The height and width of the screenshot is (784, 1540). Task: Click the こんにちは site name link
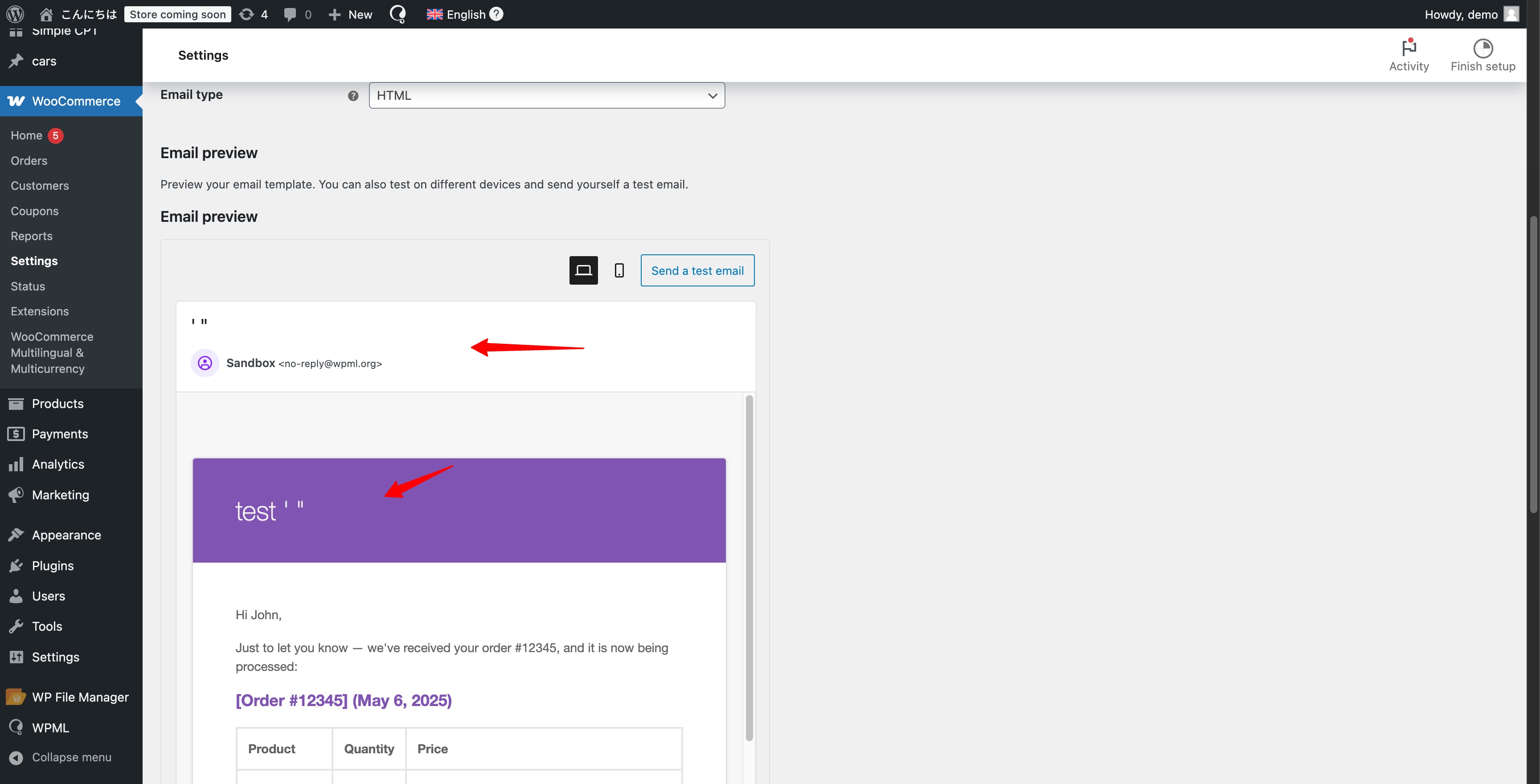coord(89,14)
